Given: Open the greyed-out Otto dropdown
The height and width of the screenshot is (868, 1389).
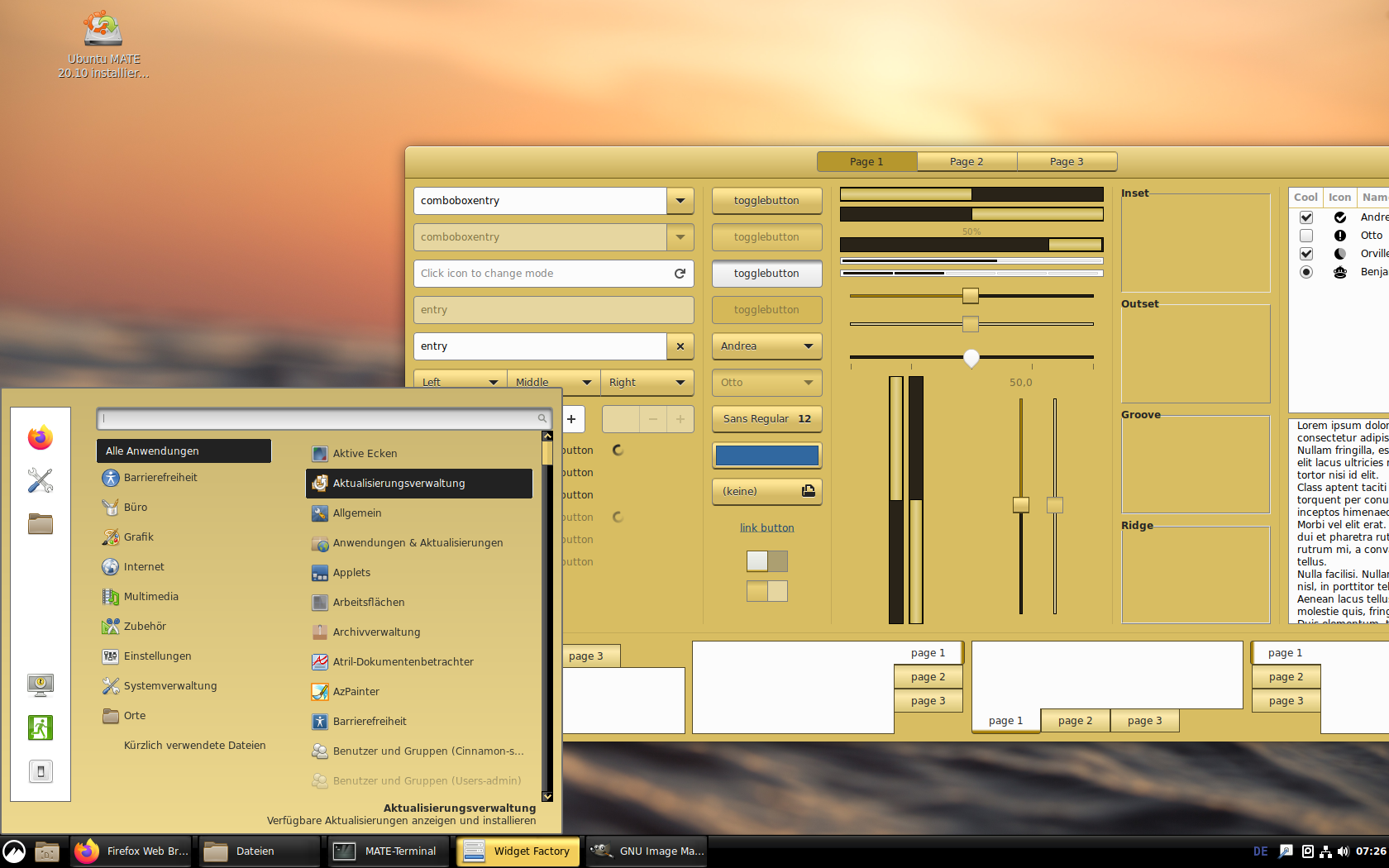Looking at the screenshot, I should [766, 383].
